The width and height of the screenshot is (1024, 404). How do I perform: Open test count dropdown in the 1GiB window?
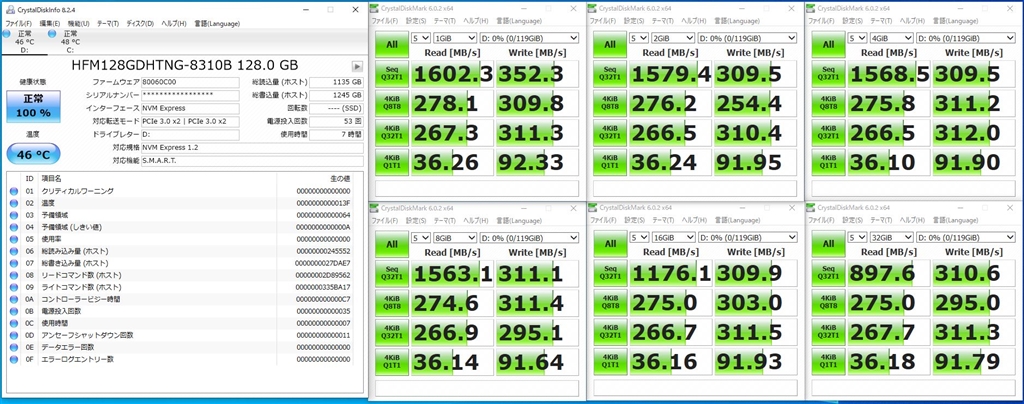pyautogui.click(x=421, y=38)
